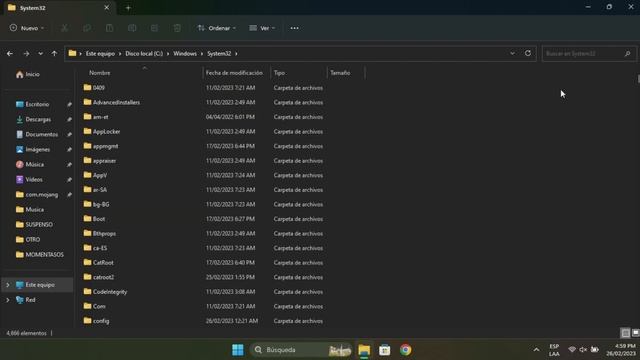Switch to details view icon in status bar
Image resolution: width=640 pixels, height=360 pixels.
pyautogui.click(x=625, y=333)
